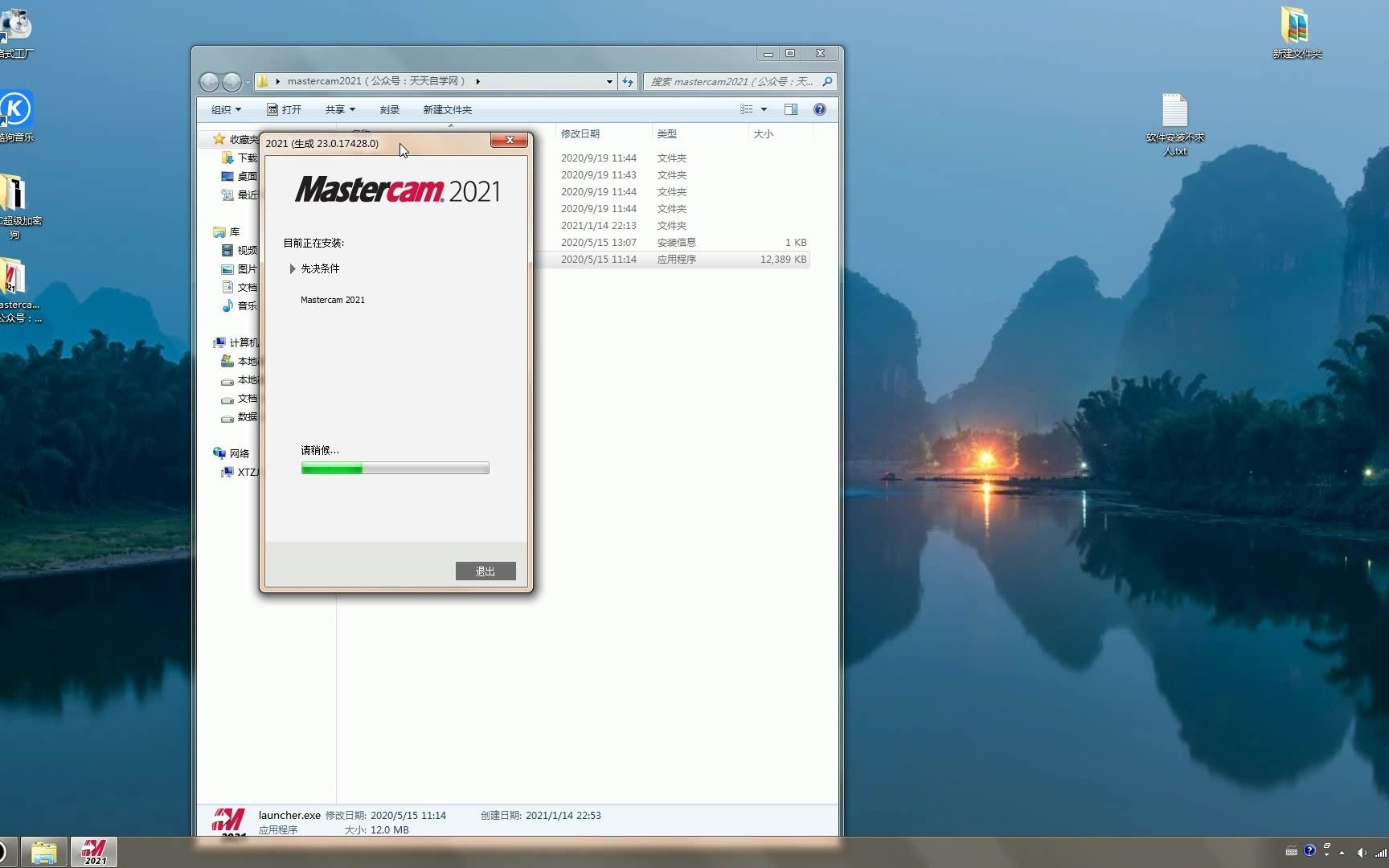Click the network signal tray icon
Viewport: 1389px width, 868px height.
(1381, 852)
